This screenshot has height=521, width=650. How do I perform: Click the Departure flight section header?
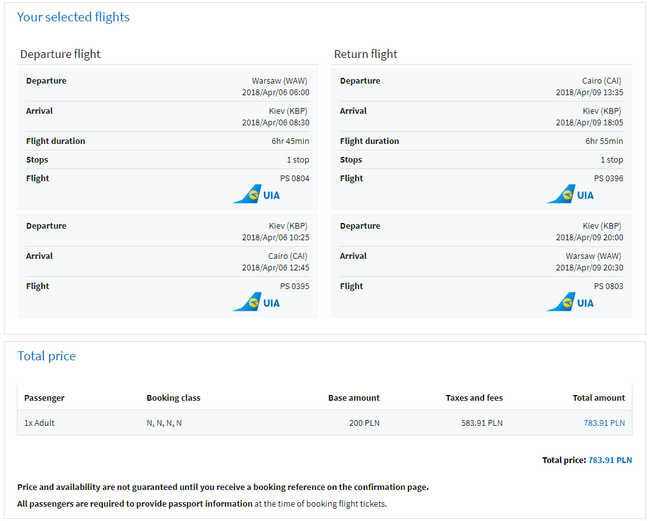coord(61,54)
